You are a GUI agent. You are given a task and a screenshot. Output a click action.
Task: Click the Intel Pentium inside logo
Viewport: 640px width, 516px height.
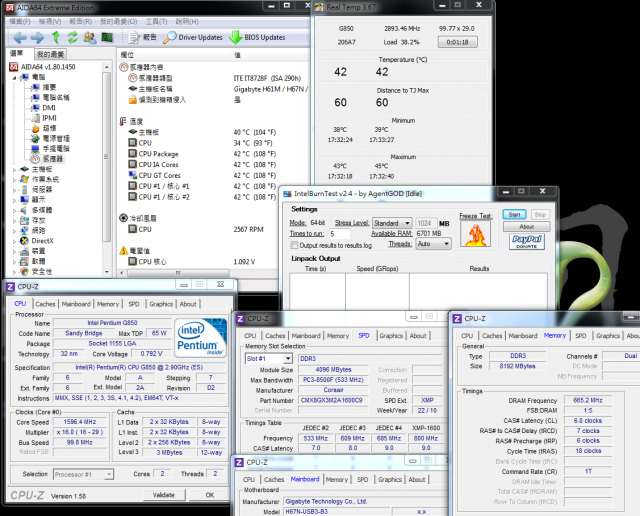coord(200,338)
